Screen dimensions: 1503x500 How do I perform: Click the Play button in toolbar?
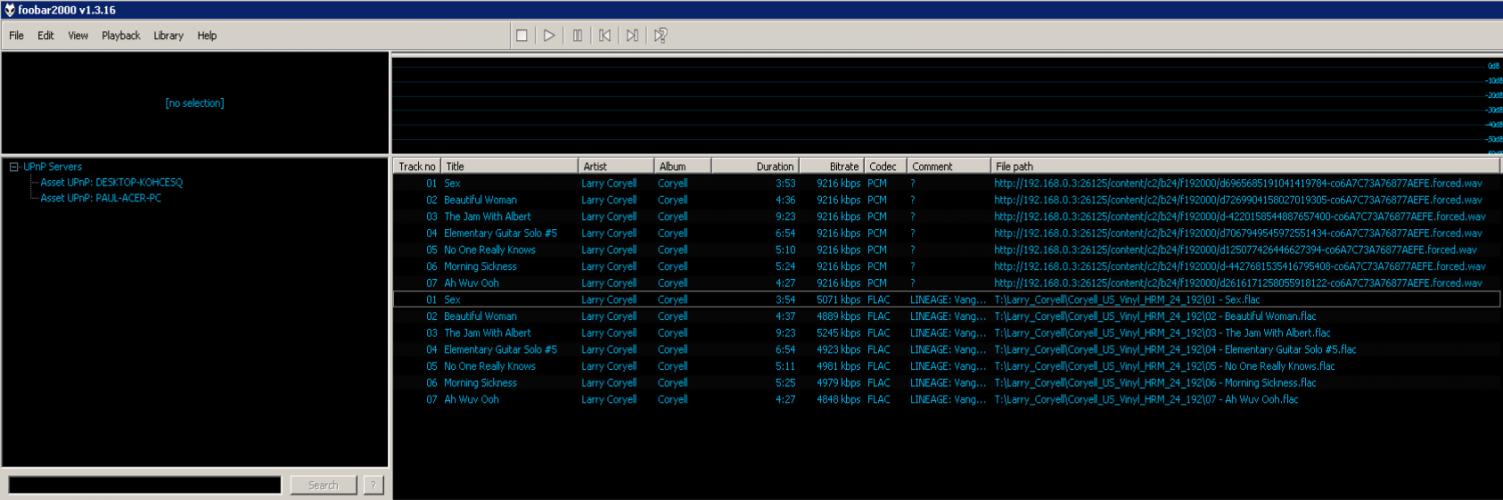[549, 36]
